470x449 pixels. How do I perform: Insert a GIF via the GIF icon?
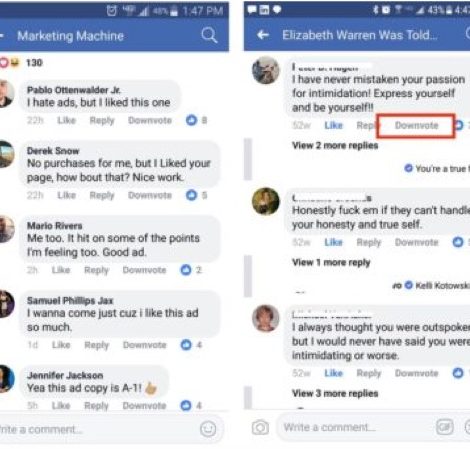(445, 427)
